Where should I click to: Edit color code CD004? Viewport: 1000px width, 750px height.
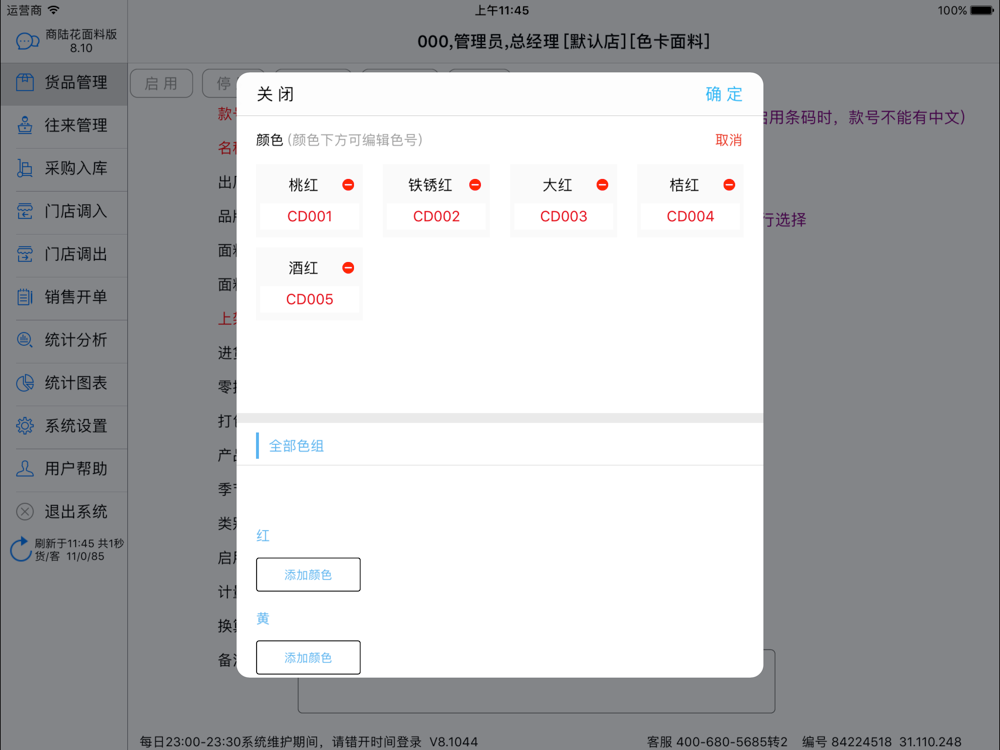tap(690, 217)
